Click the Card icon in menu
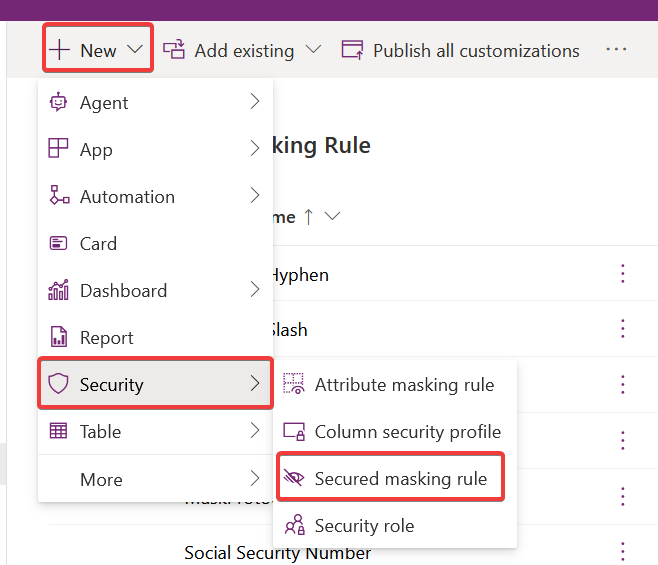 coord(59,243)
